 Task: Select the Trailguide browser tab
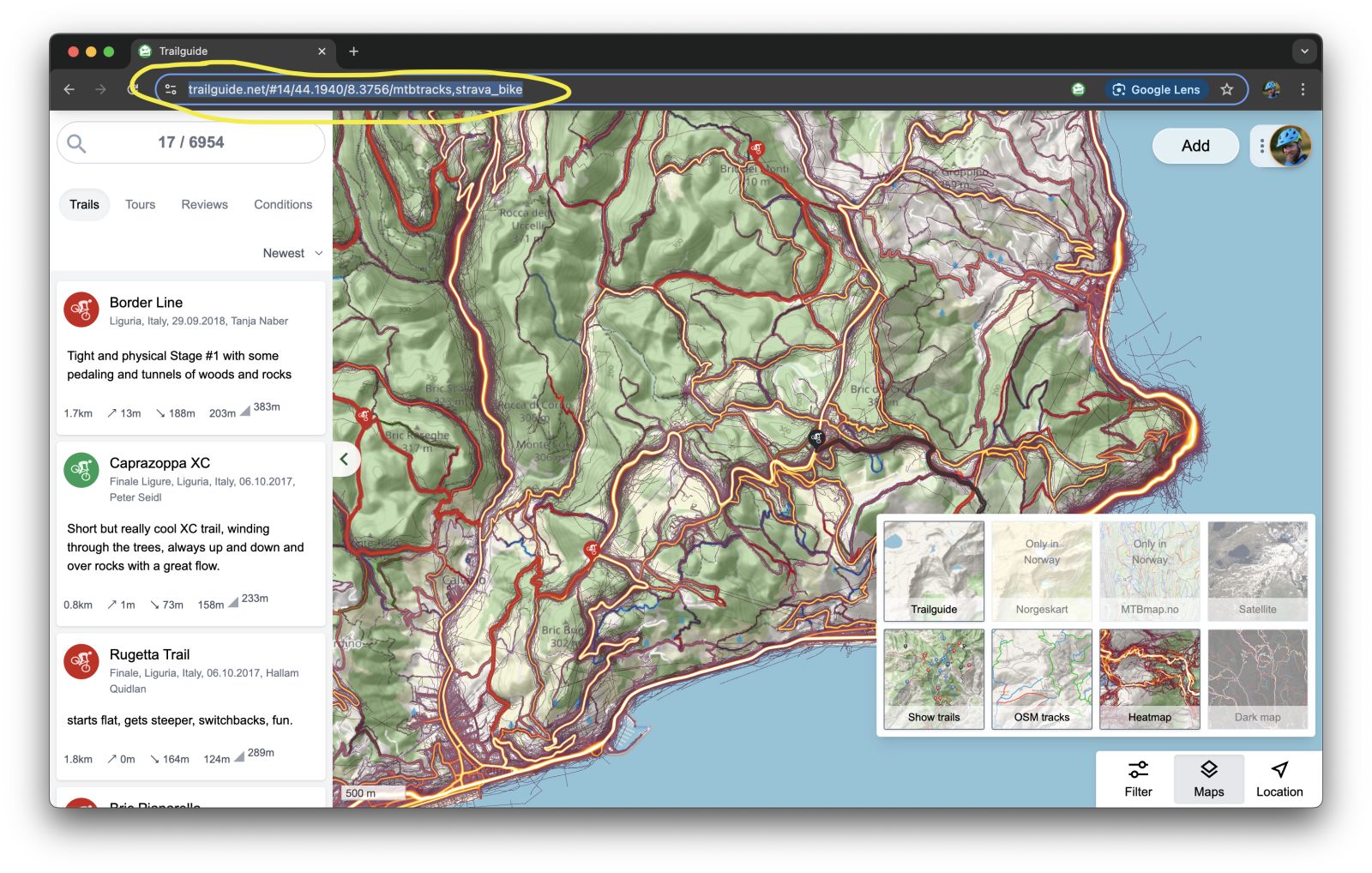coord(233,51)
